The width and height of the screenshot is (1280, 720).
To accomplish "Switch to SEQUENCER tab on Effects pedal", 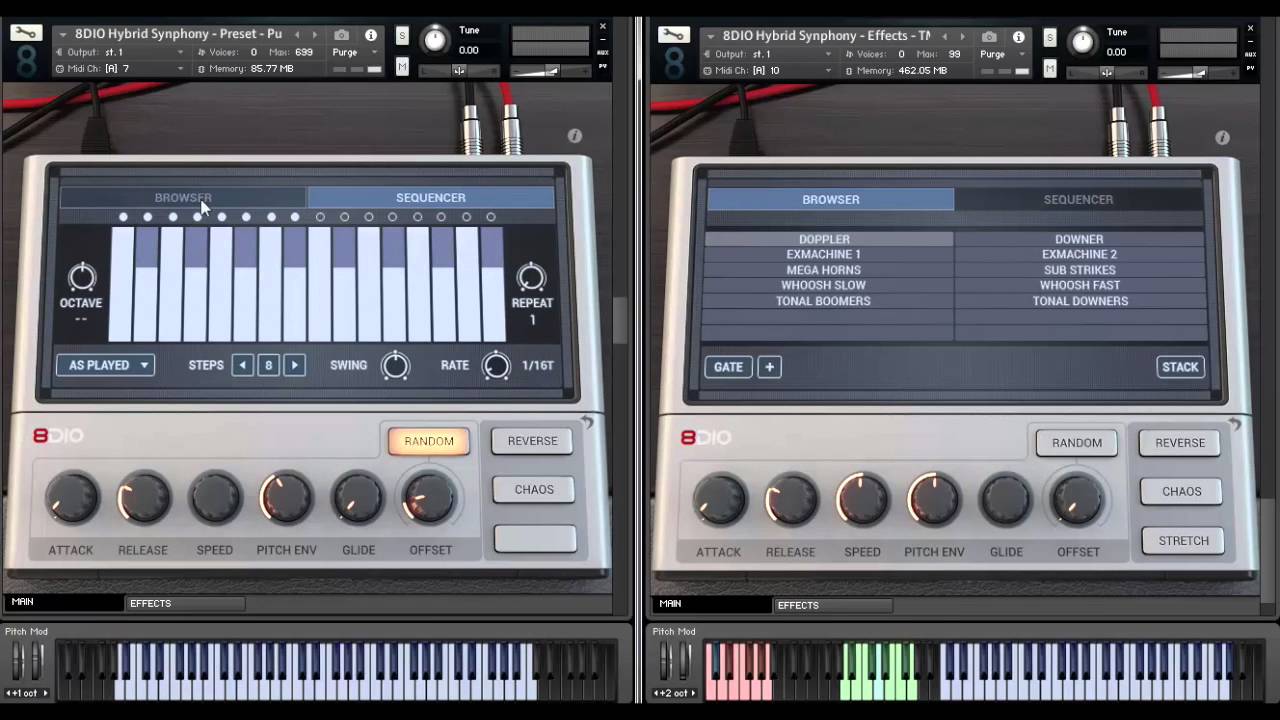I will click(x=1078, y=200).
